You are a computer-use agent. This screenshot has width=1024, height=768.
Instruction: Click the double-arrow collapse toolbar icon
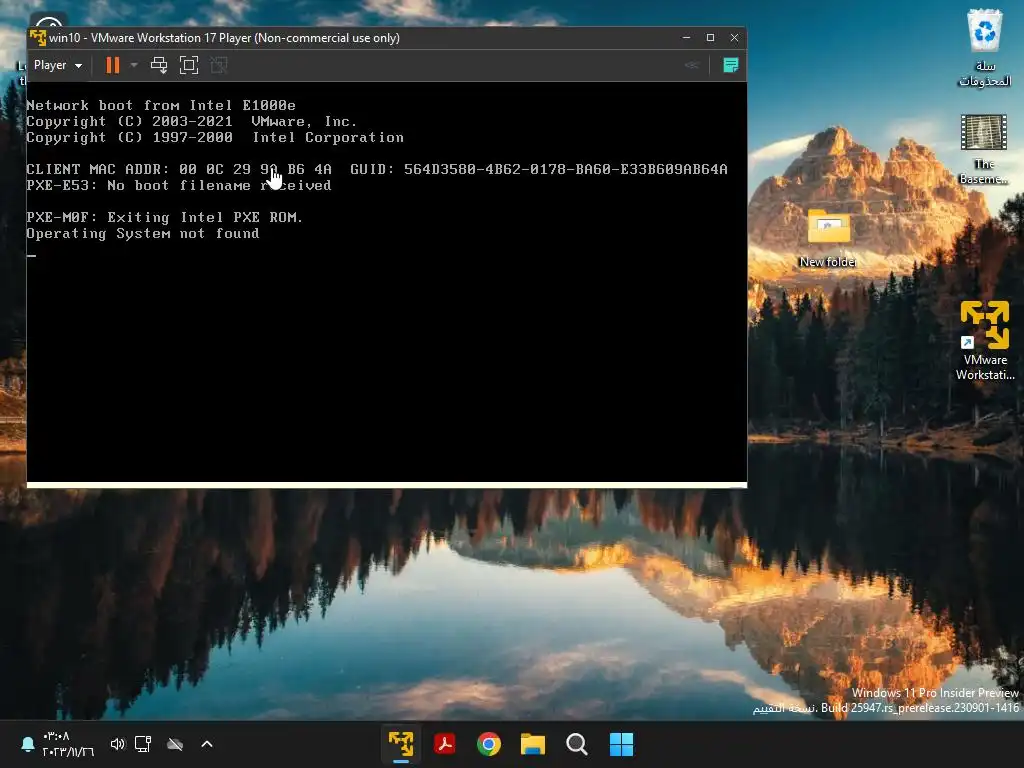tap(692, 65)
